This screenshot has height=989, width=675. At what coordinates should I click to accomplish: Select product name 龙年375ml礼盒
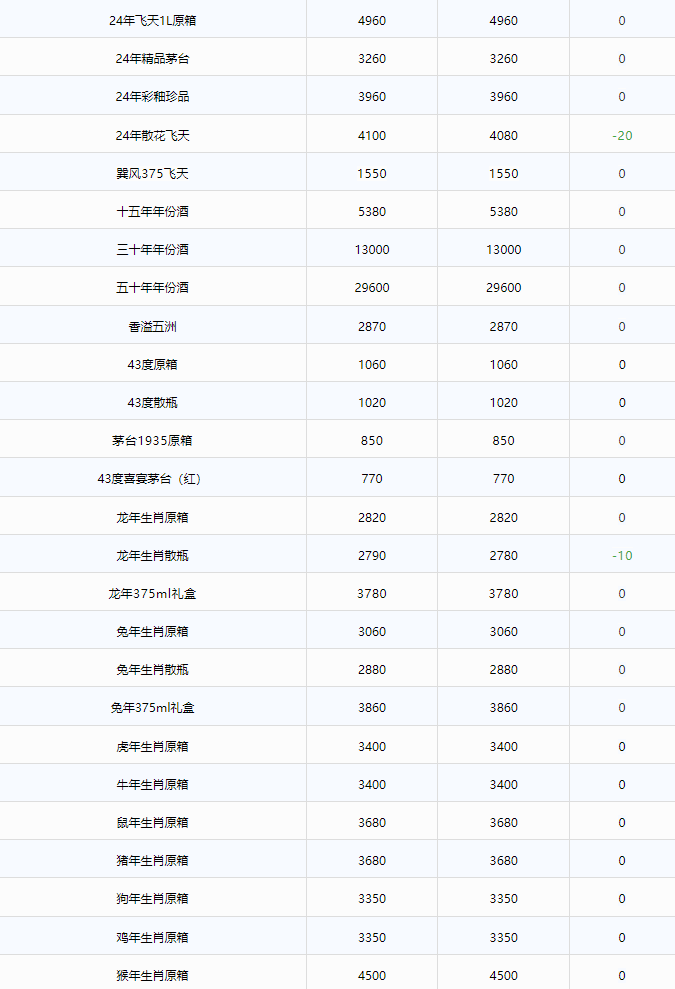click(153, 594)
